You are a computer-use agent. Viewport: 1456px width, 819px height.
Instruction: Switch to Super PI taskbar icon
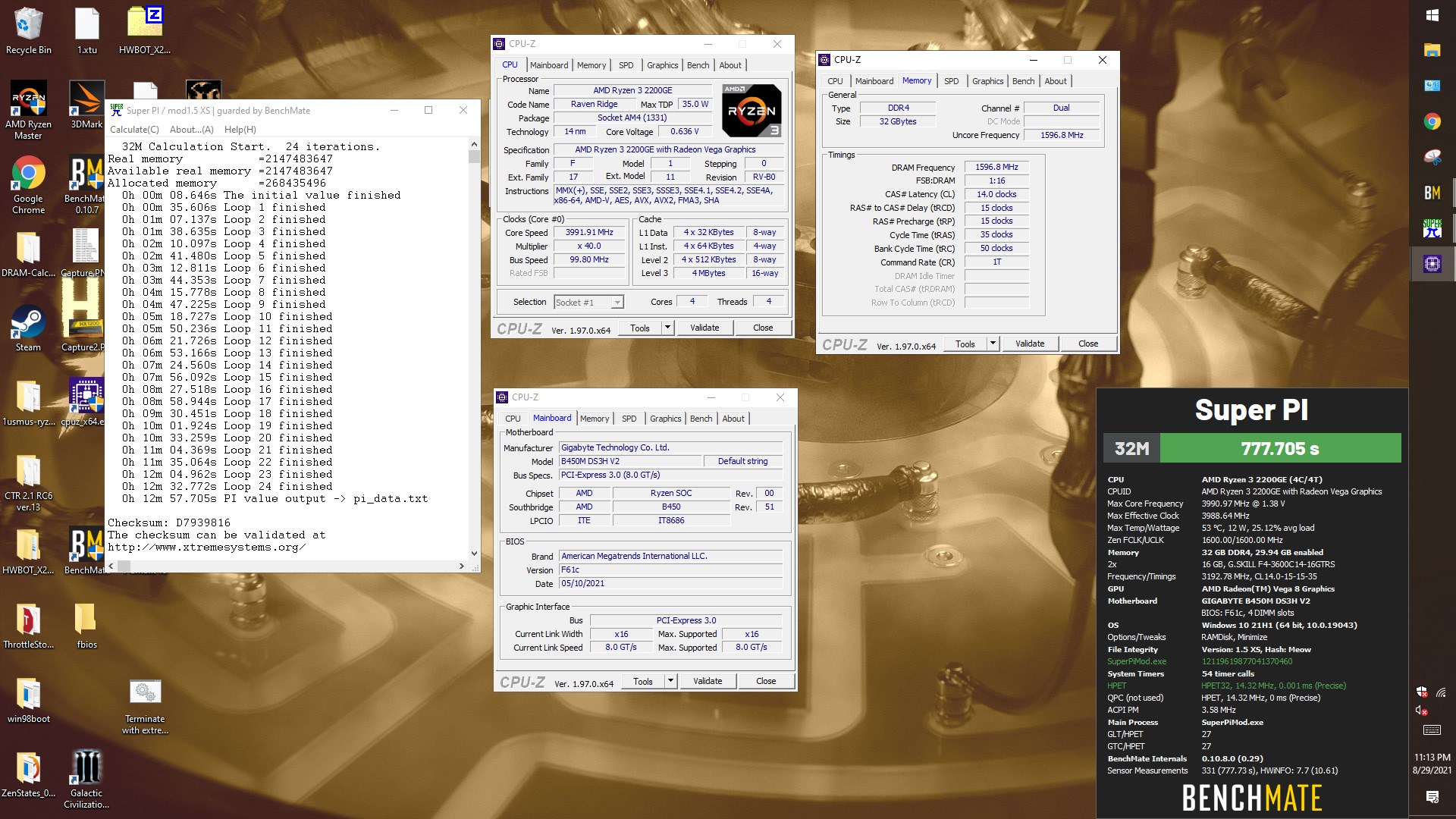(x=1432, y=228)
